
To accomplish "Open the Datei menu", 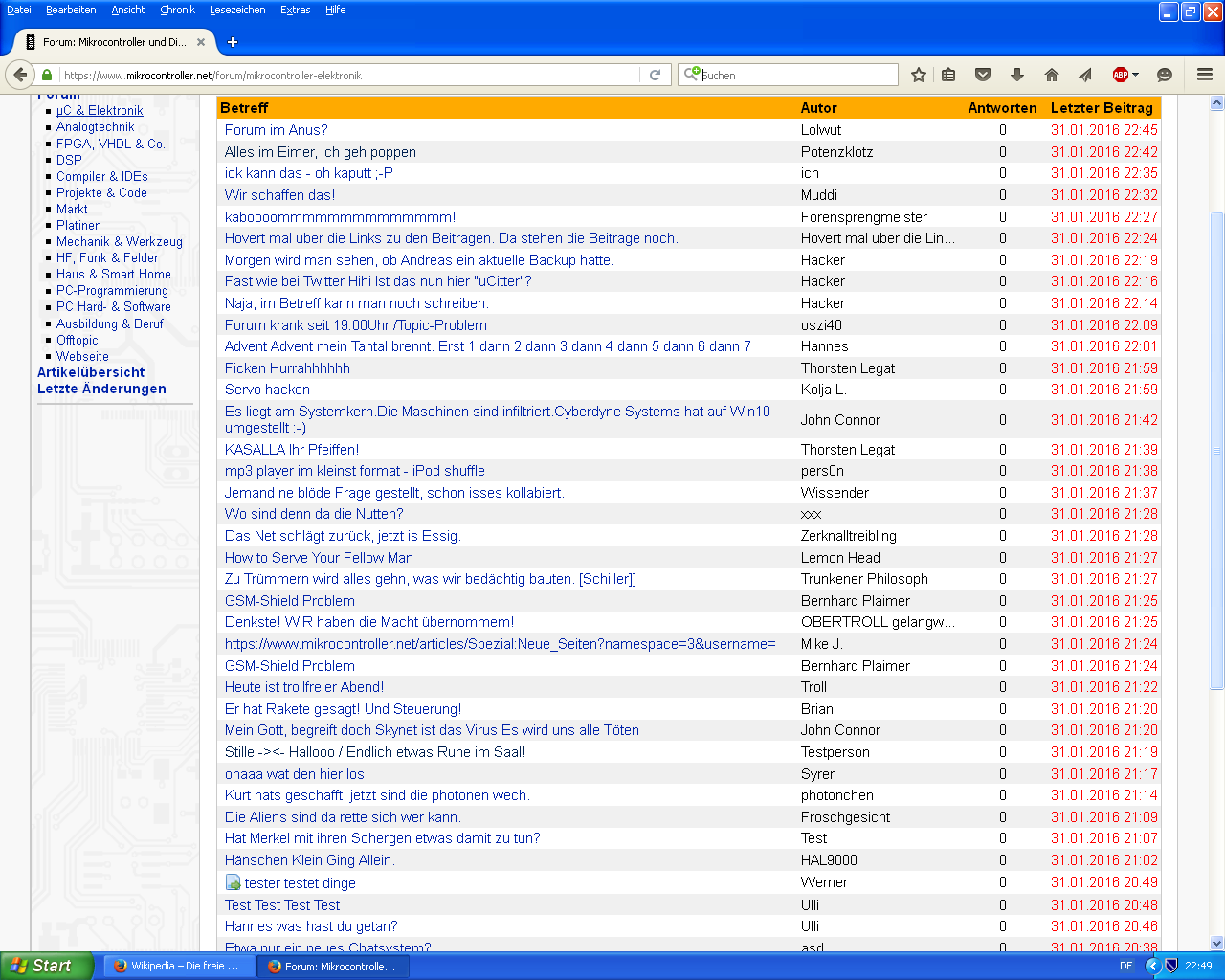I will pos(19,10).
